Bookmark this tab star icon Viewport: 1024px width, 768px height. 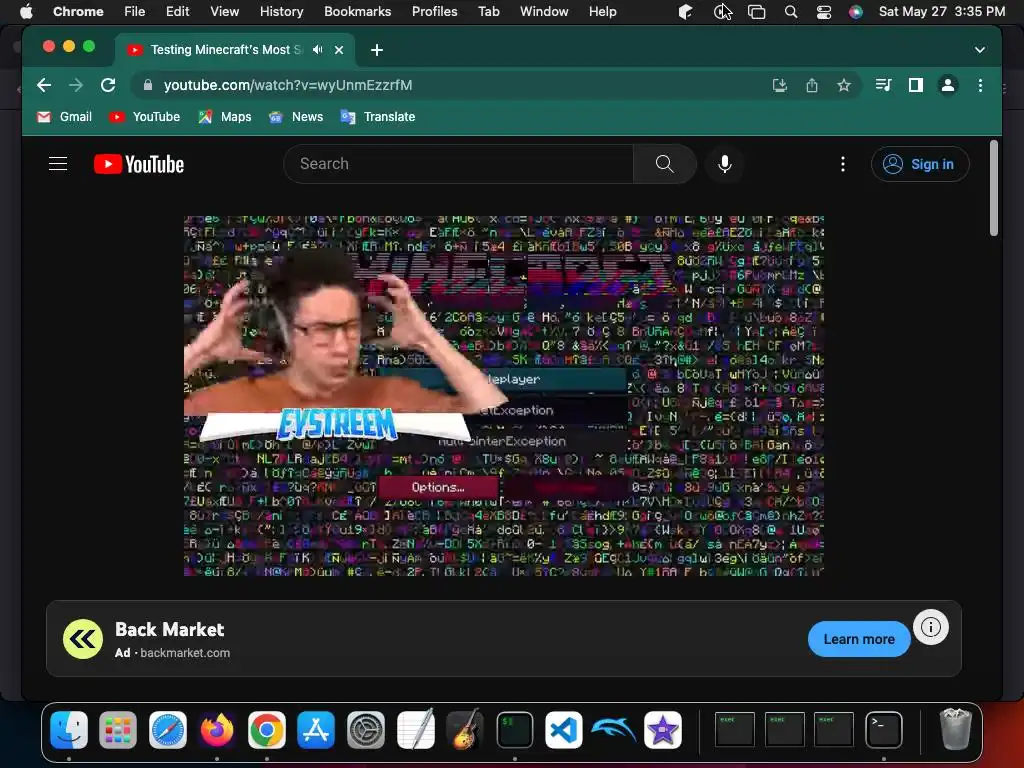pyautogui.click(x=844, y=85)
